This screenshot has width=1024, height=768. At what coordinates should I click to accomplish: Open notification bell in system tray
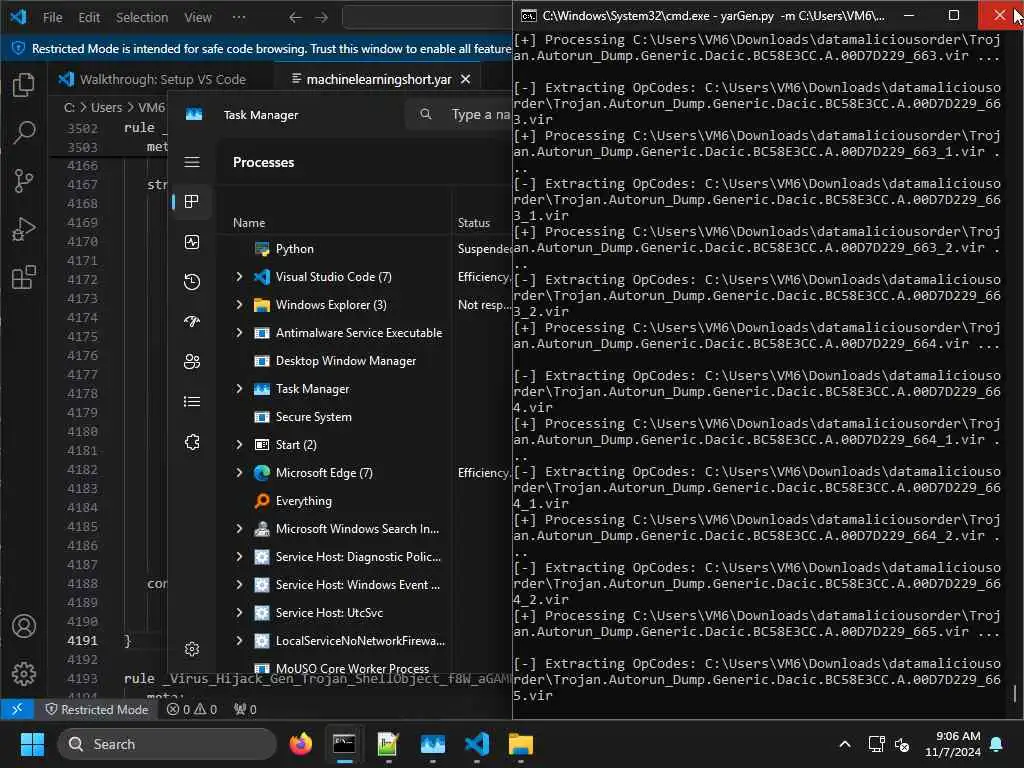pos(997,744)
